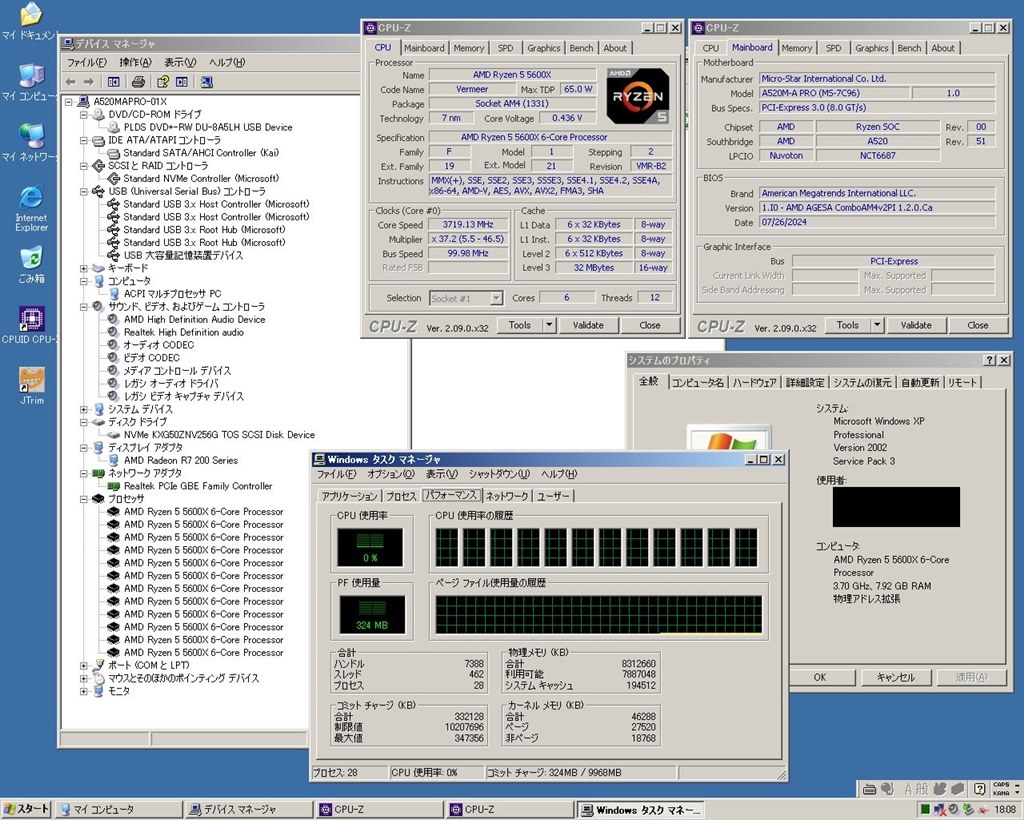The image size is (1024, 820).
Task: Click Close button in CPU-Z Mainboard window
Action: tap(978, 325)
